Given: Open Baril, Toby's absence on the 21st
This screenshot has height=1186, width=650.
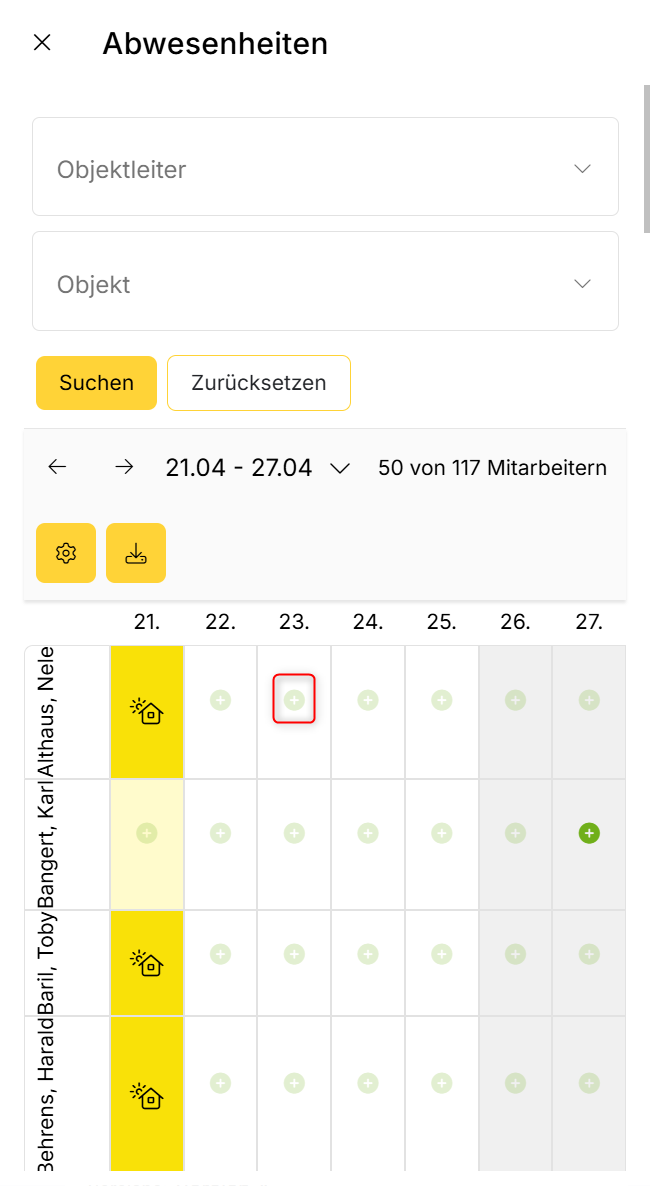Looking at the screenshot, I should [x=147, y=963].
